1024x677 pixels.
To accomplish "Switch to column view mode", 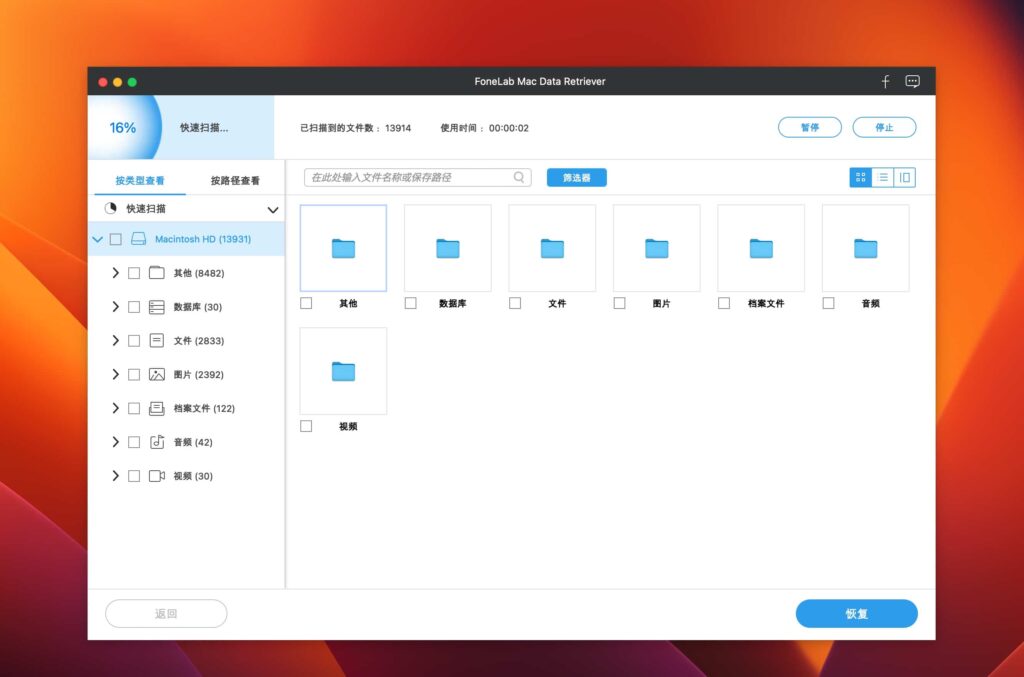I will point(903,177).
